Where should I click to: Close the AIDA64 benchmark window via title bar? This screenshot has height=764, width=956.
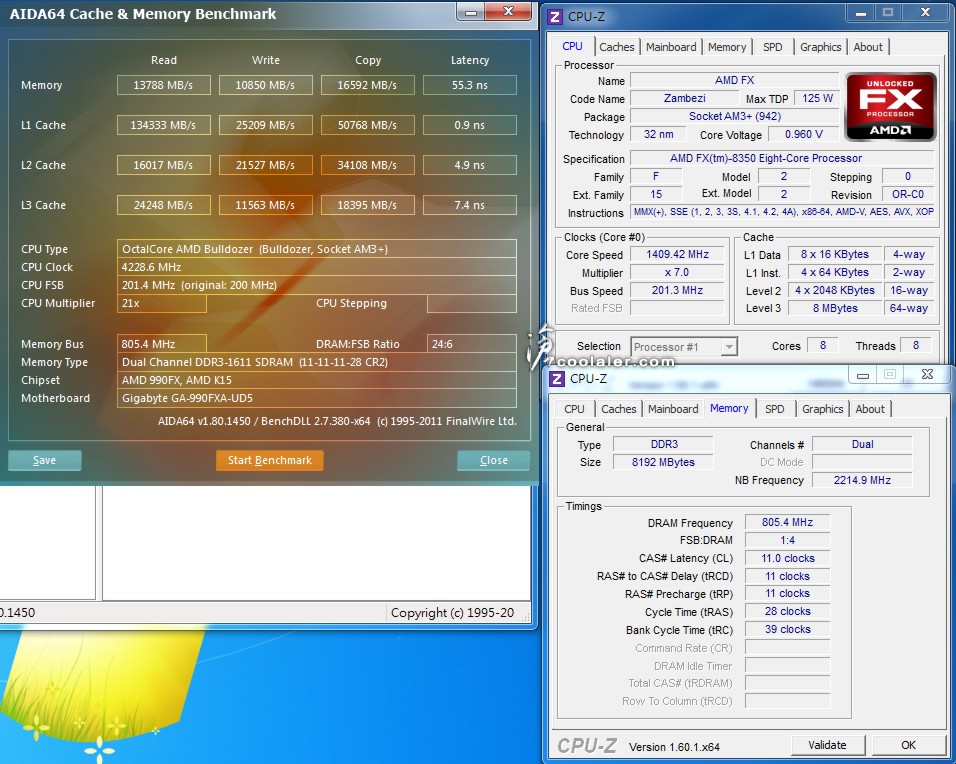[508, 12]
